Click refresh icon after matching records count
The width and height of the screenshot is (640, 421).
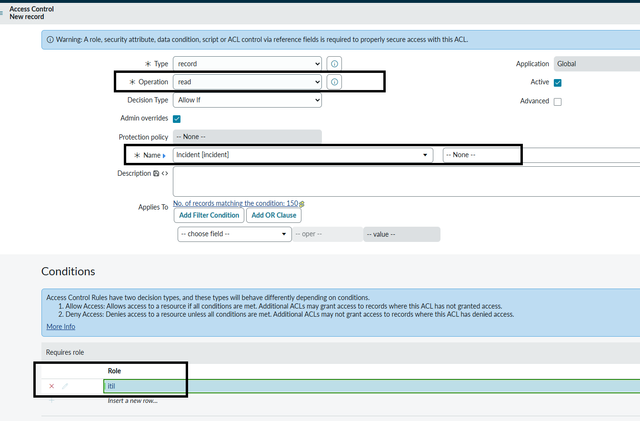302,204
